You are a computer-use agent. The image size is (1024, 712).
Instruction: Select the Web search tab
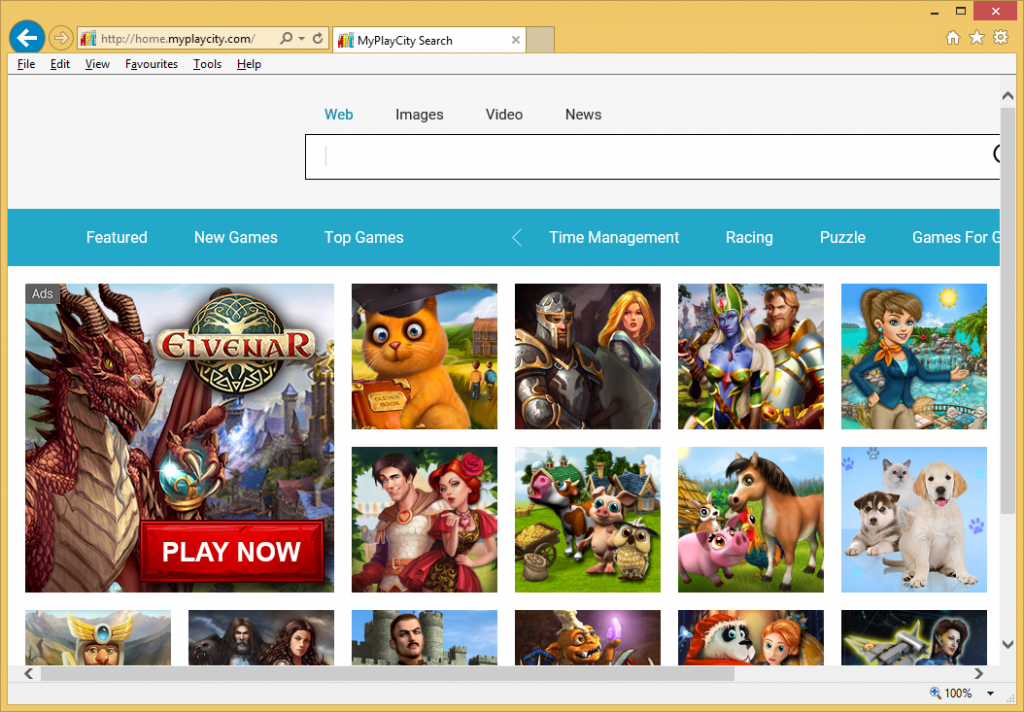click(x=339, y=114)
